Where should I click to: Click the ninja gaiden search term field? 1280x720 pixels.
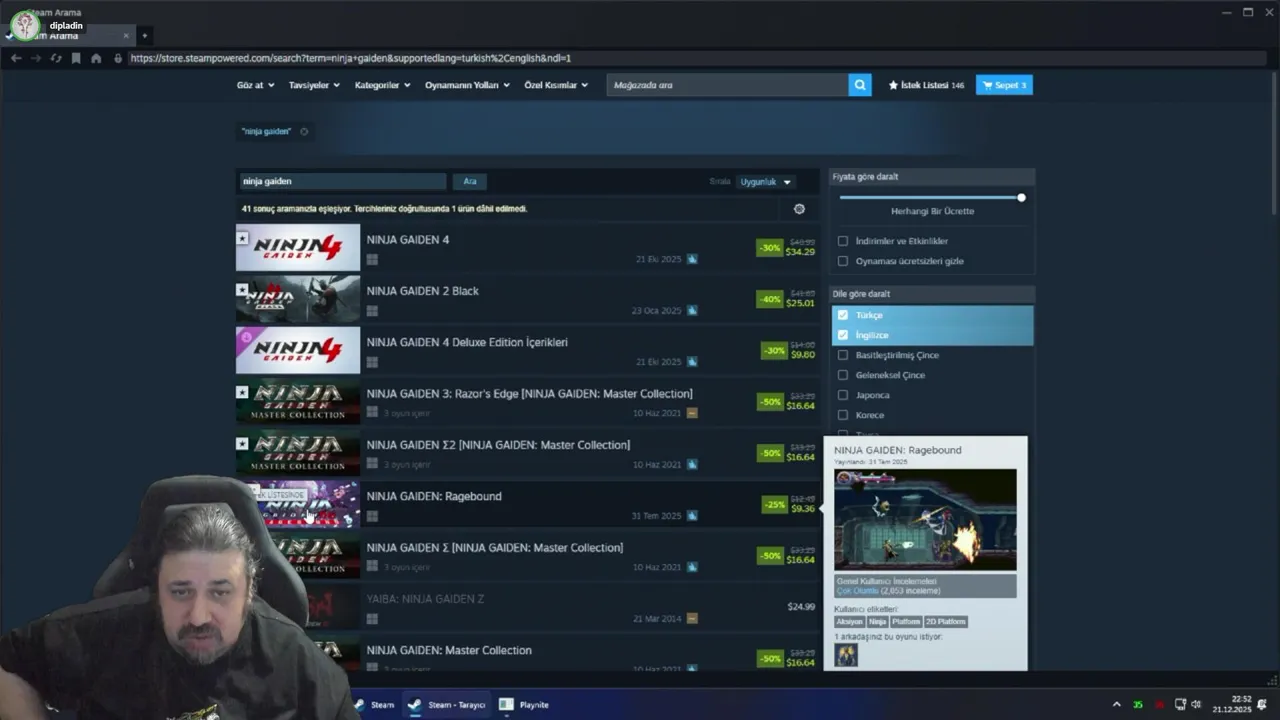click(342, 181)
